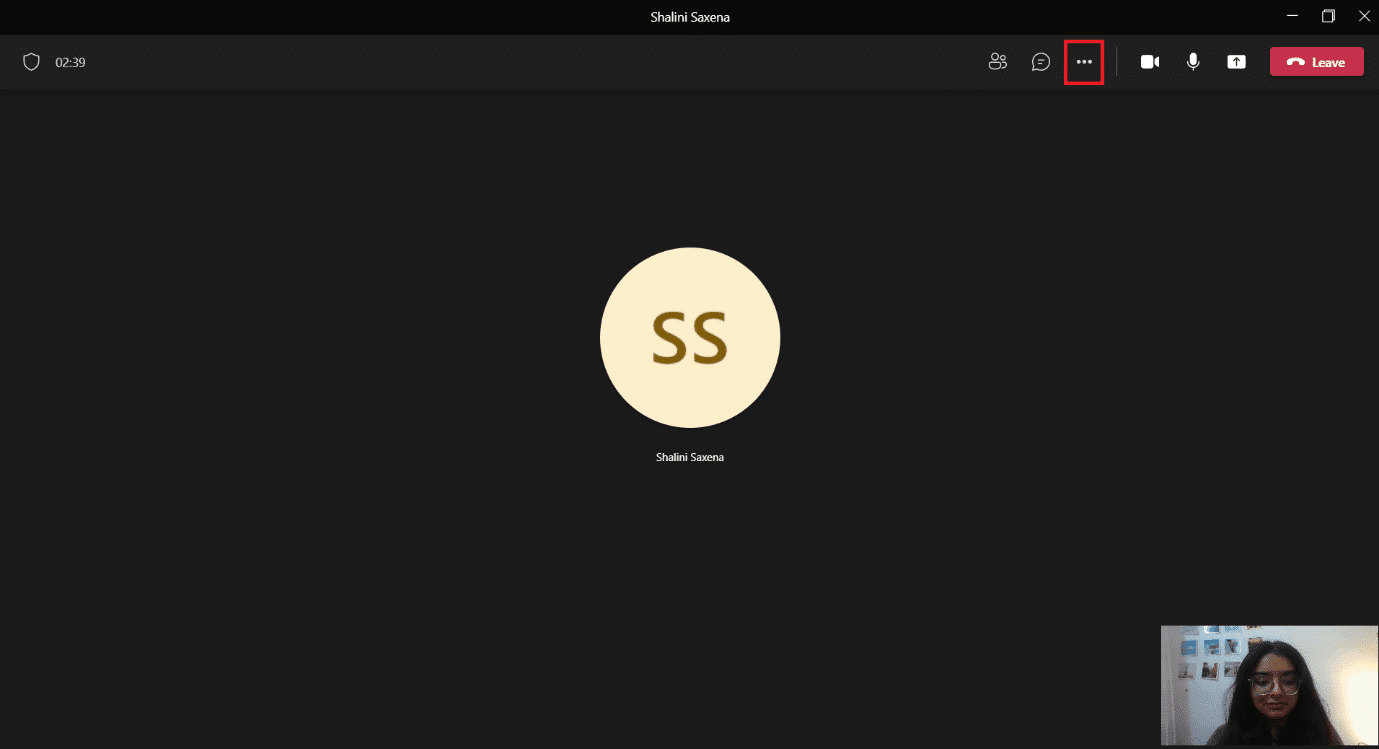
Task: Click the shield meeting security icon
Action: point(31,62)
